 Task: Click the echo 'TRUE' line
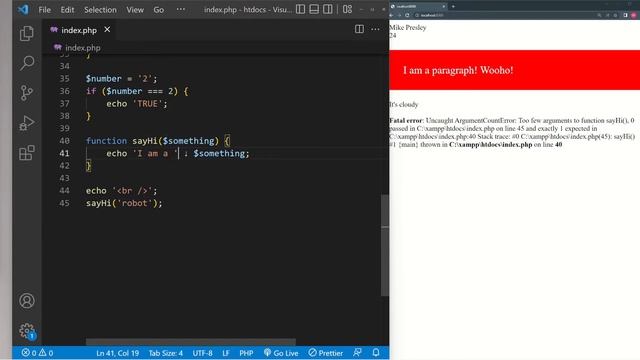click(137, 104)
